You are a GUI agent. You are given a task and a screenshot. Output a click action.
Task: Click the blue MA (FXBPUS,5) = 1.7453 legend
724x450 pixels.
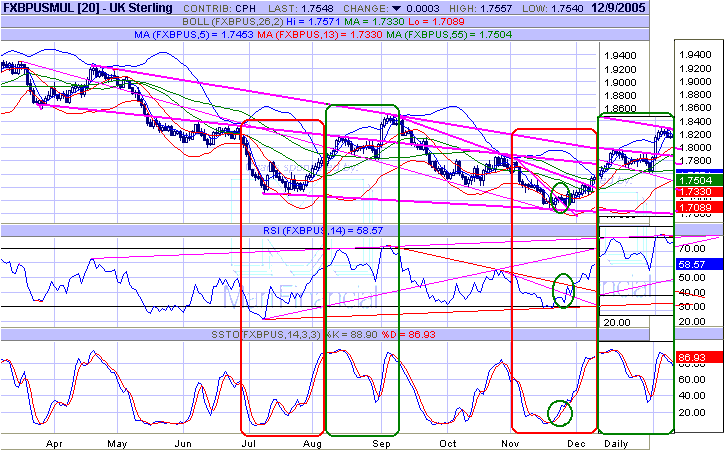[194, 35]
